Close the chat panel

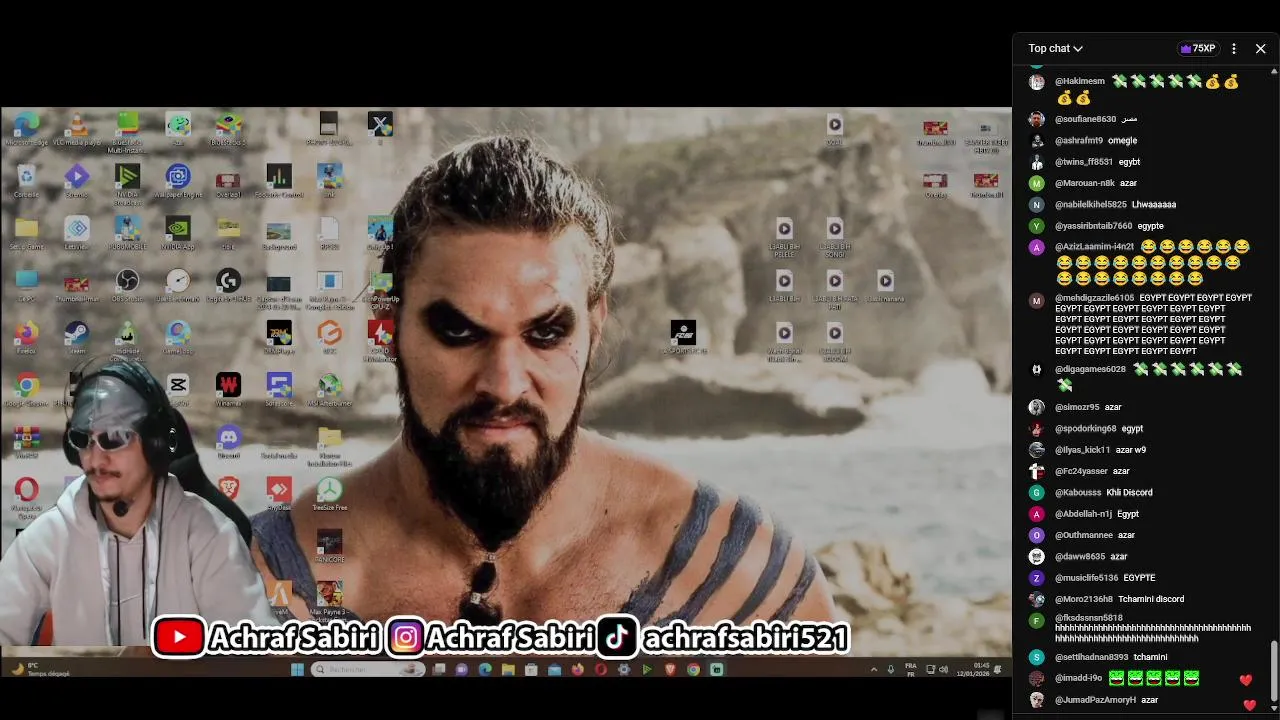click(1260, 48)
